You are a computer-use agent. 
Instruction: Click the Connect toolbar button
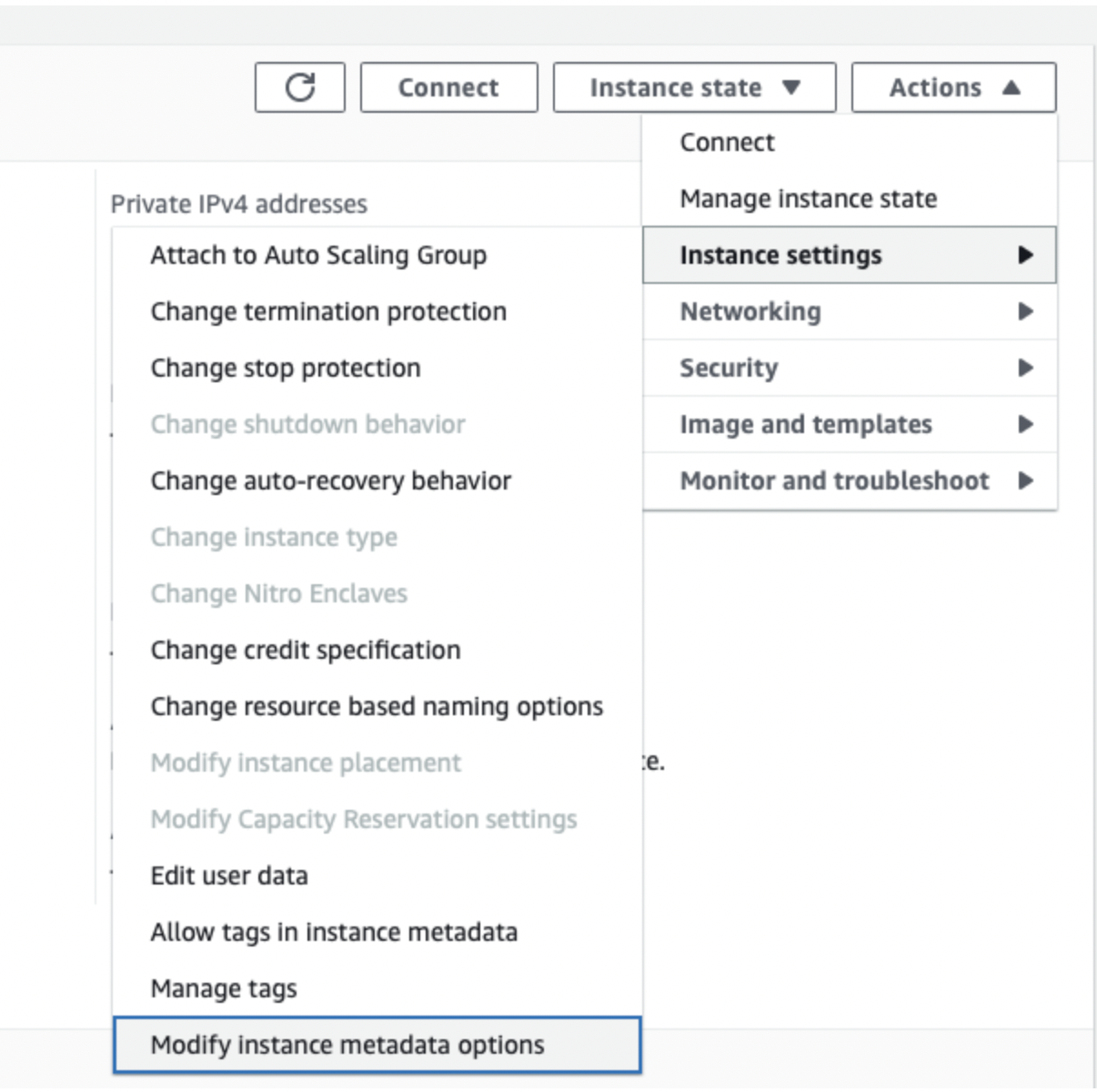[448, 87]
